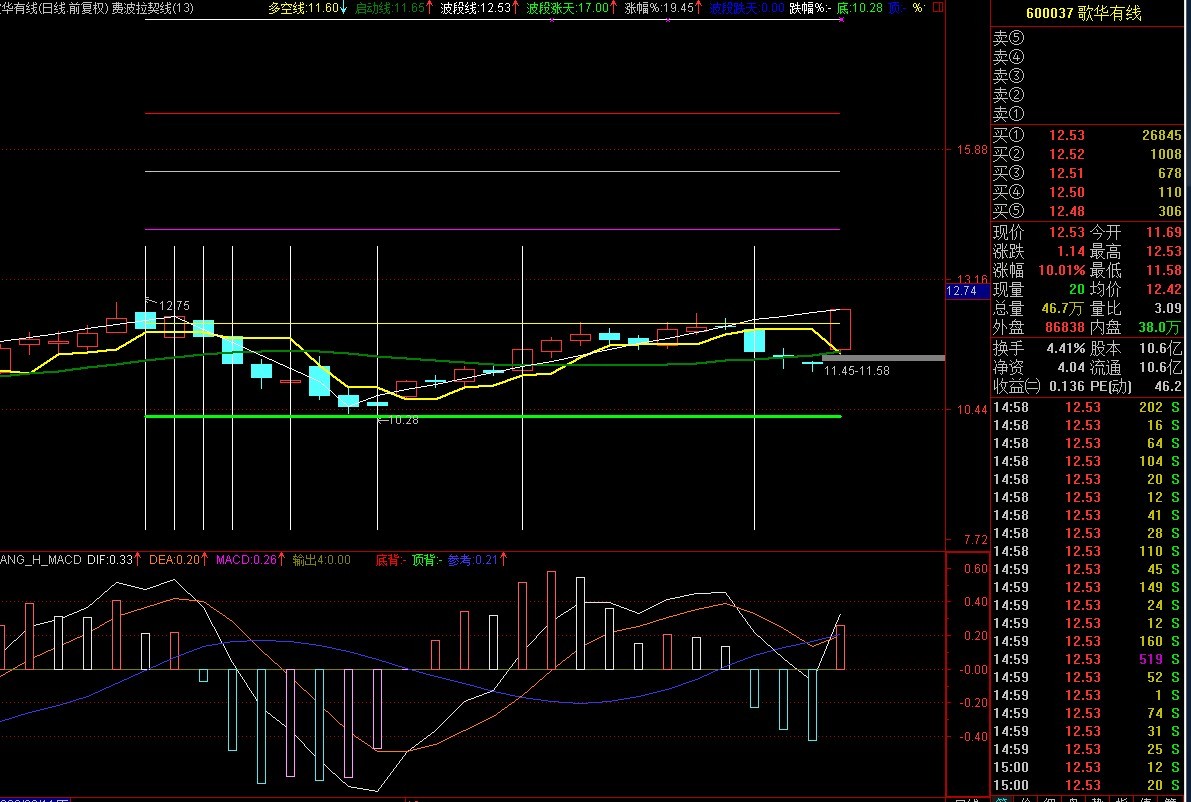Click the 10.28 low price marker on the chart
The width and height of the screenshot is (1191, 802).
click(x=400, y=420)
